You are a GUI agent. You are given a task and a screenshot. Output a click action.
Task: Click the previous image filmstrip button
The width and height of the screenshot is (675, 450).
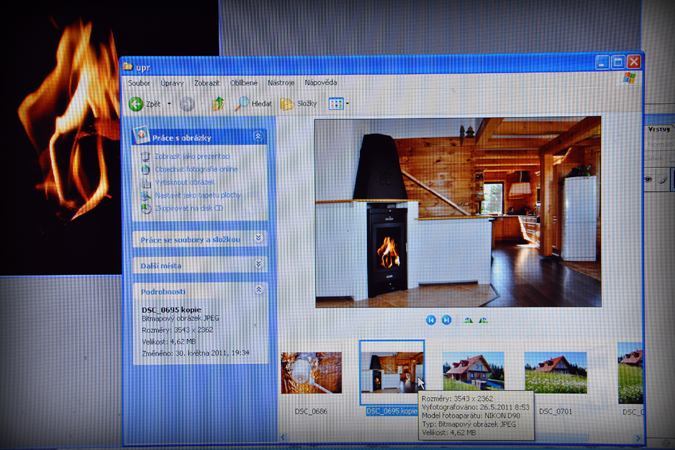click(430, 320)
